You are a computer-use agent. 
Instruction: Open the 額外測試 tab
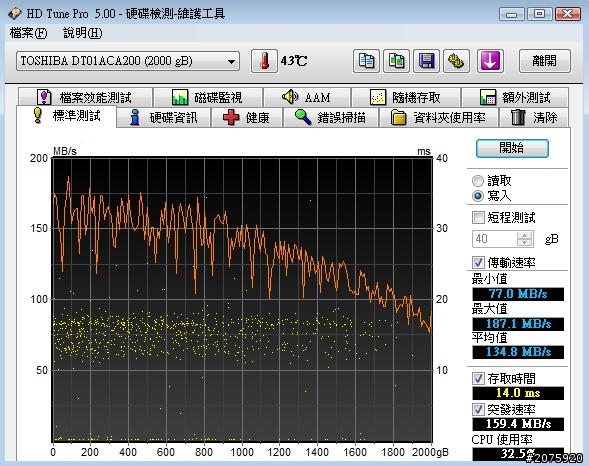click(x=515, y=97)
